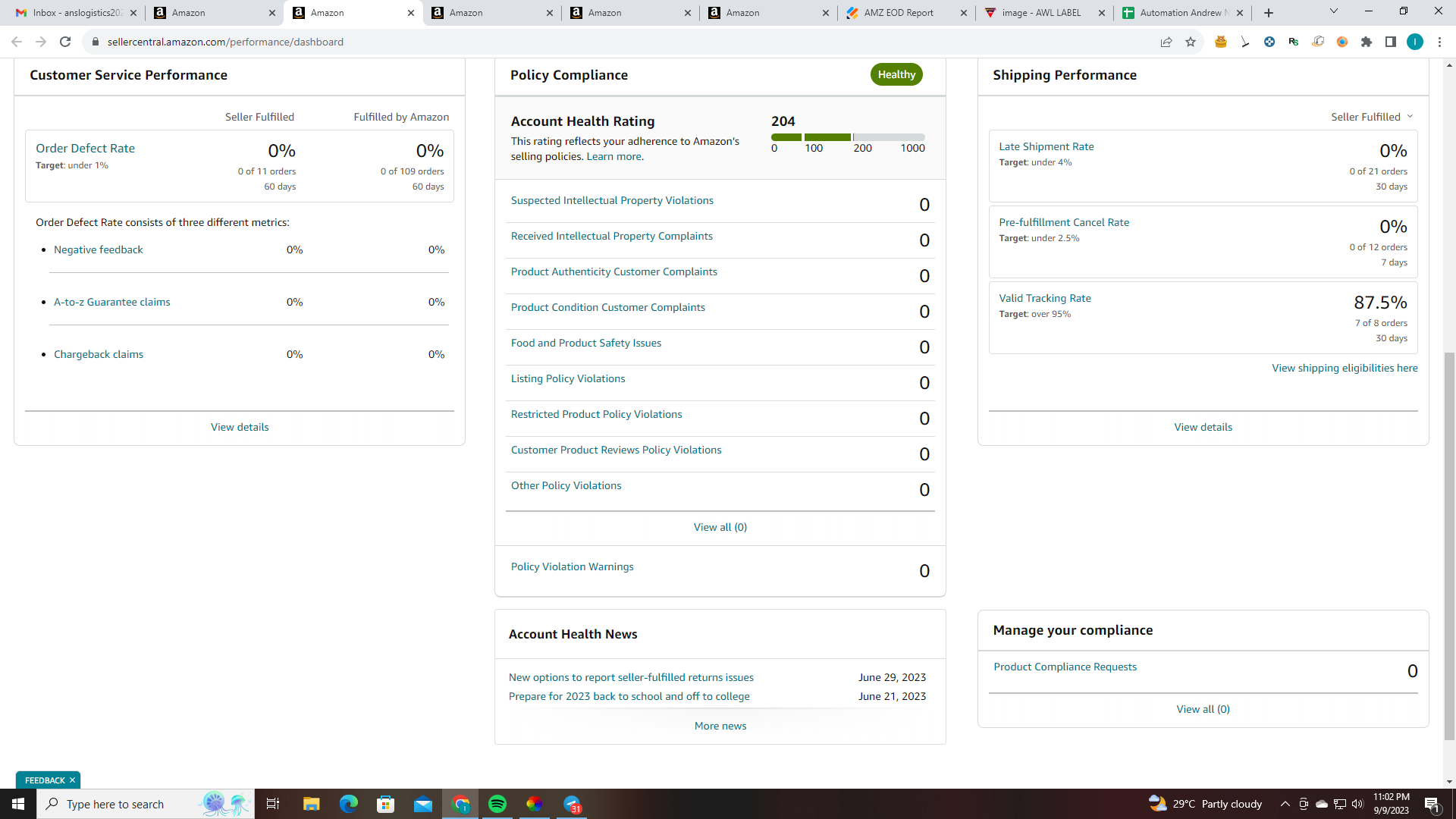Share this page from the address bar

[1166, 42]
